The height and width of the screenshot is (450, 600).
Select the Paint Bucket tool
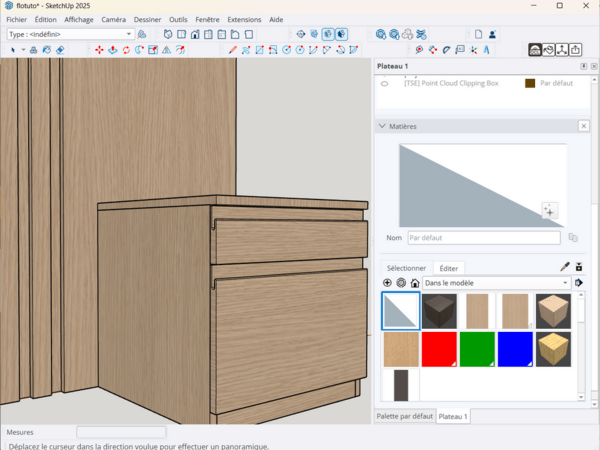pos(46,49)
